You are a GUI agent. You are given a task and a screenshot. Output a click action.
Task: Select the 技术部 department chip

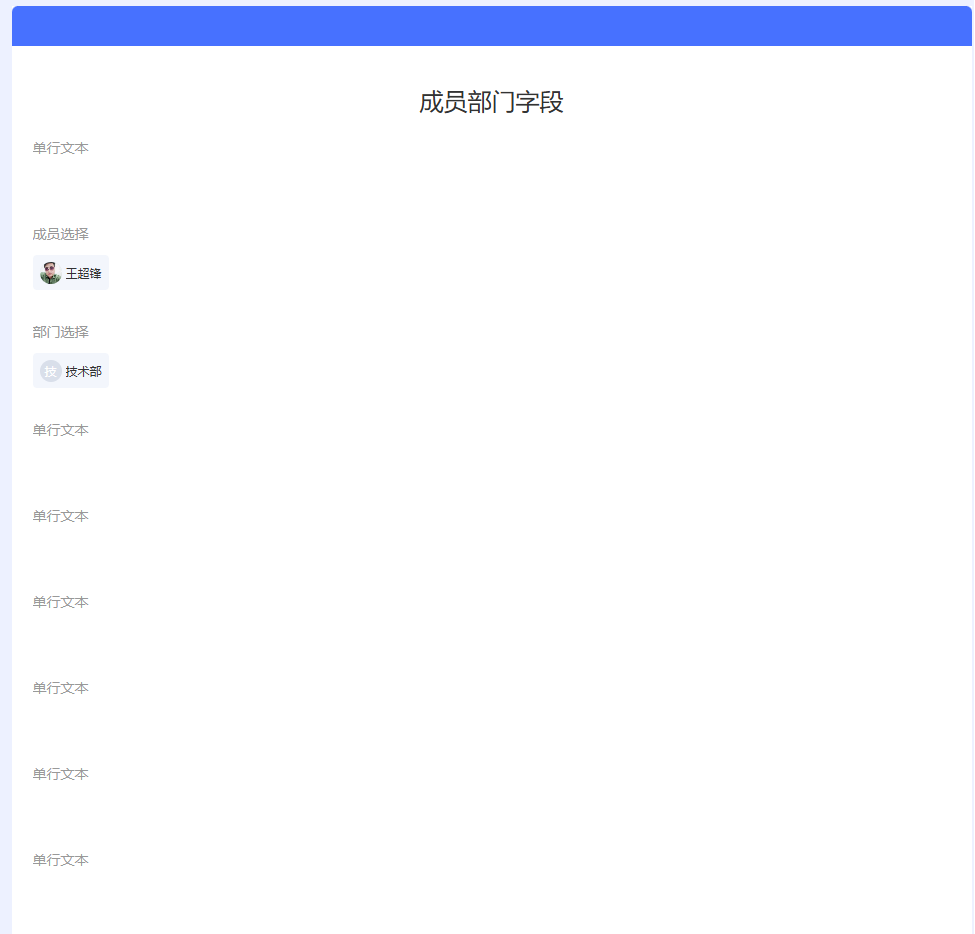[x=70, y=370]
